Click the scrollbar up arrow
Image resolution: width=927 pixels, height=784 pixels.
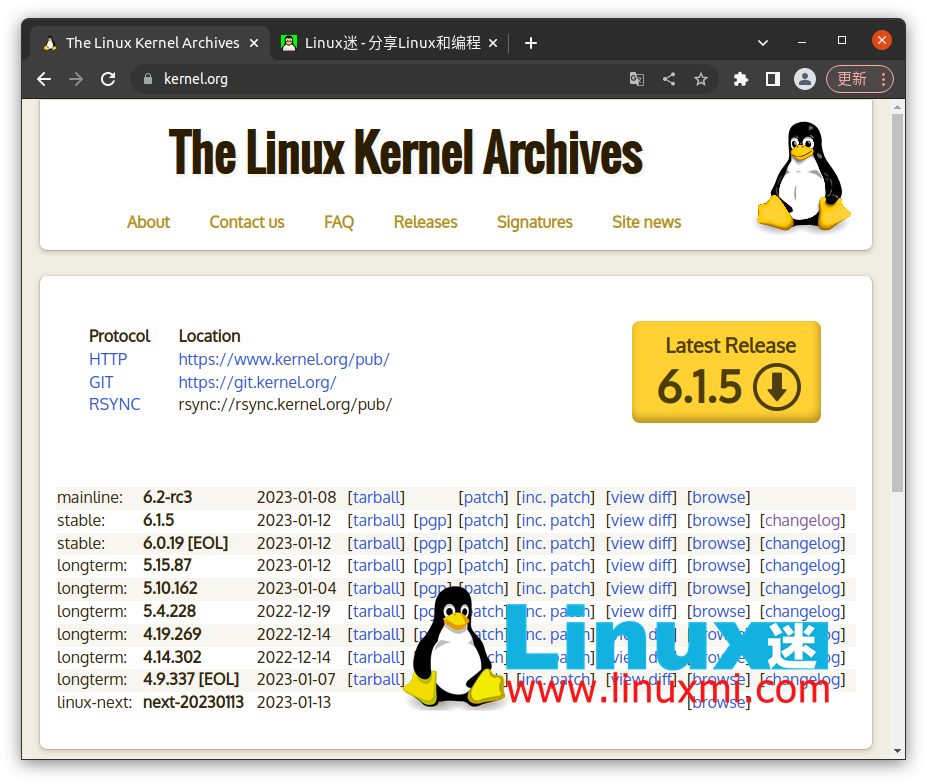coord(898,108)
